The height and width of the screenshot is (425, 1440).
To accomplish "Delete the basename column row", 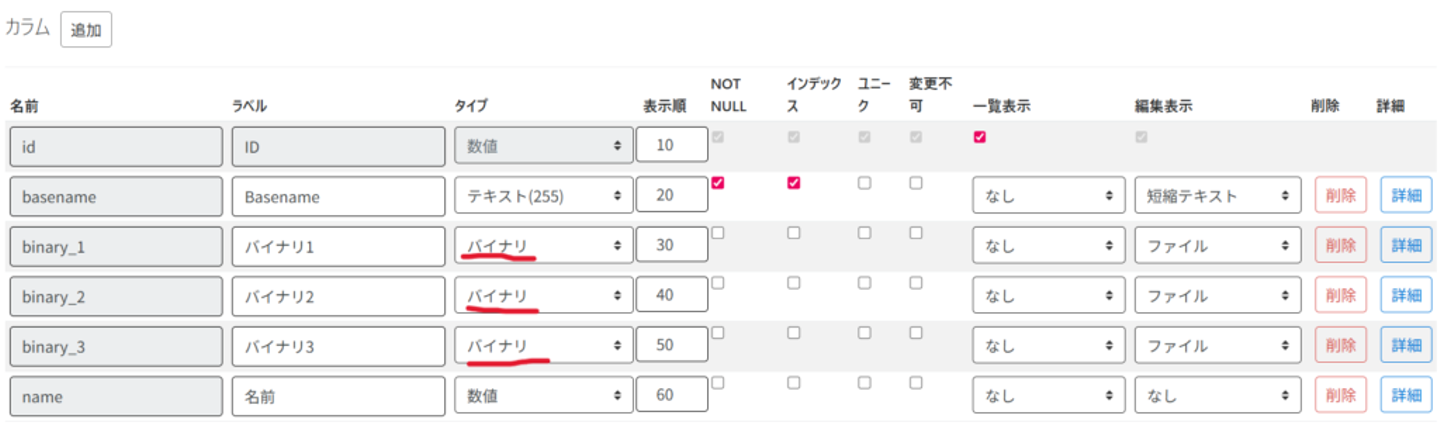I will point(1340,197).
